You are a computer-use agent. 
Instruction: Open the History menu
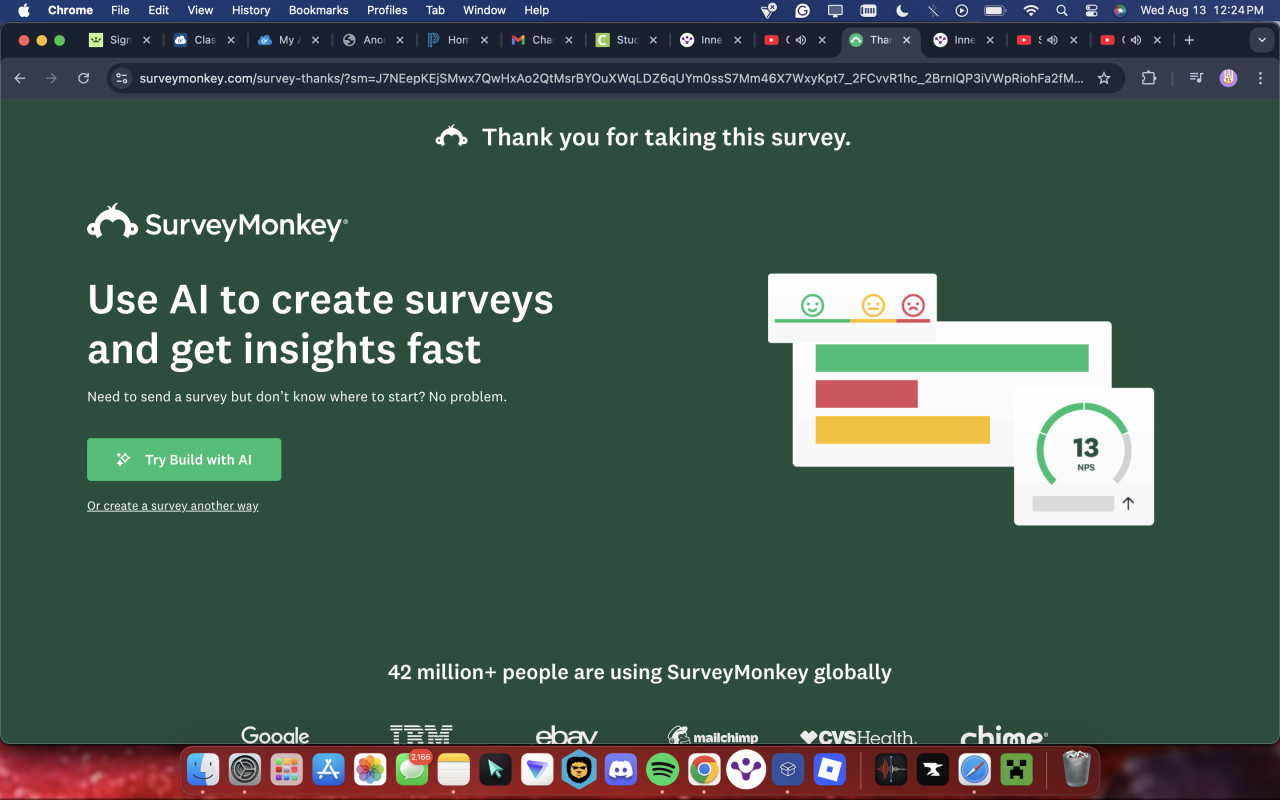(x=251, y=10)
